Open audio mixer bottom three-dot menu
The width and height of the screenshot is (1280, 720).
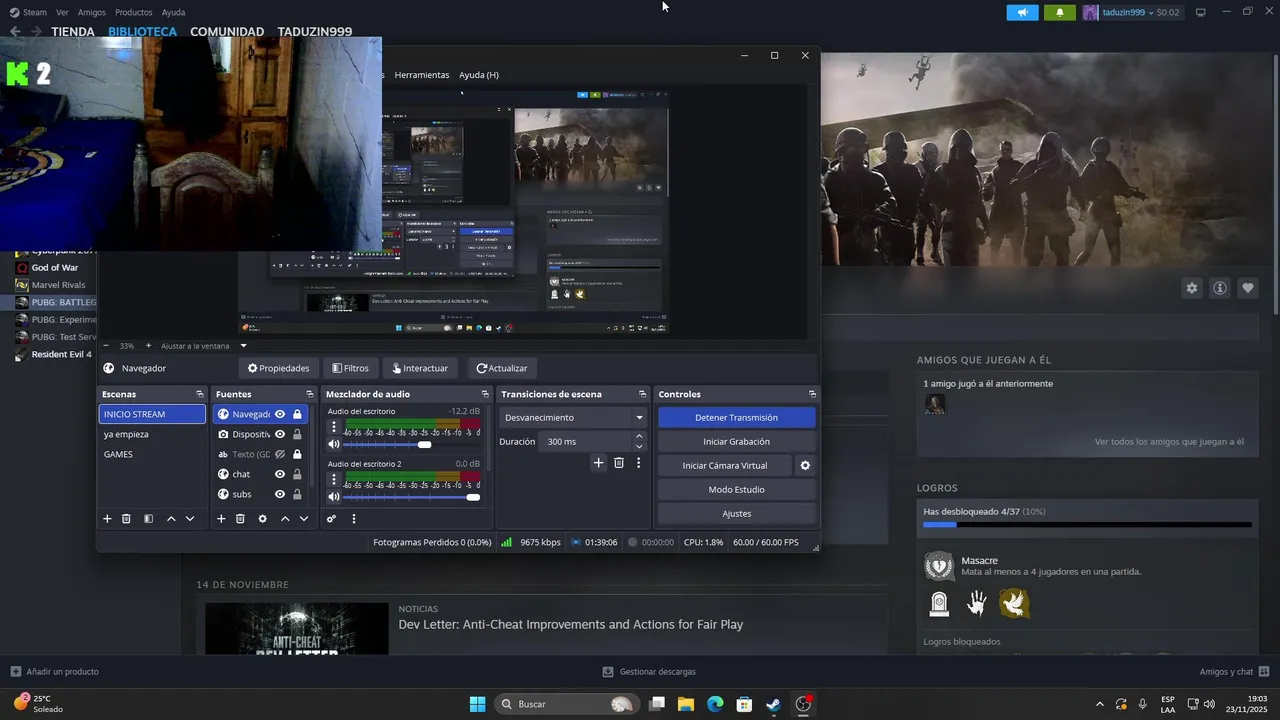(353, 519)
